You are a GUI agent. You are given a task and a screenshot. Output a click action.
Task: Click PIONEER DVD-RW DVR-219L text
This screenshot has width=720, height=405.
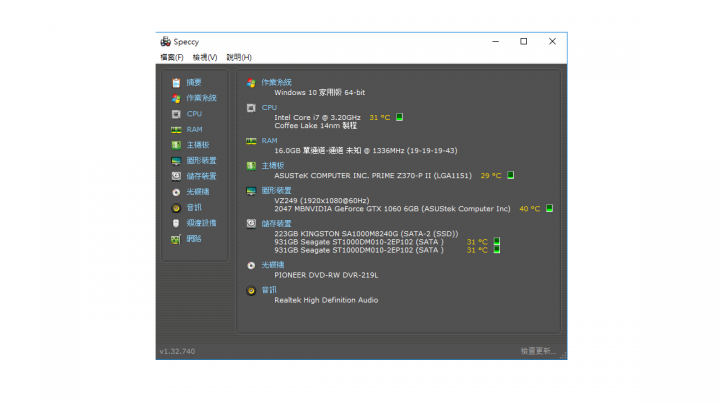[x=326, y=275]
